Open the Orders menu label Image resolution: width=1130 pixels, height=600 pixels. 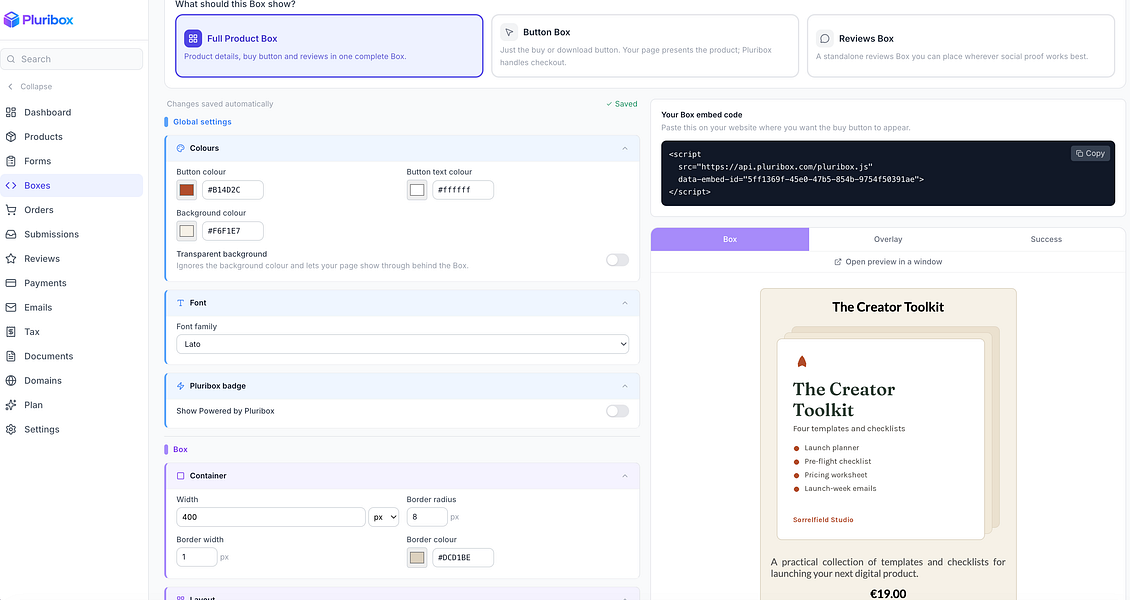click(x=39, y=210)
